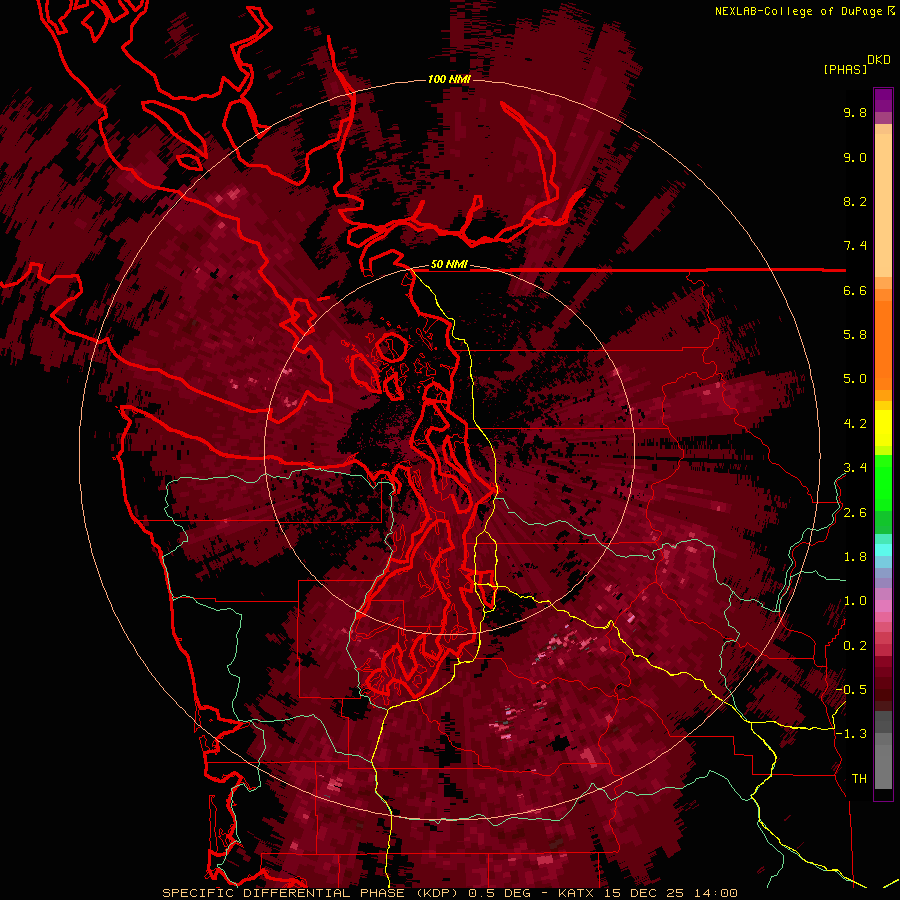The height and width of the screenshot is (900, 900).
Task: Click the 50 NMI range ring label
Action: tap(449, 265)
